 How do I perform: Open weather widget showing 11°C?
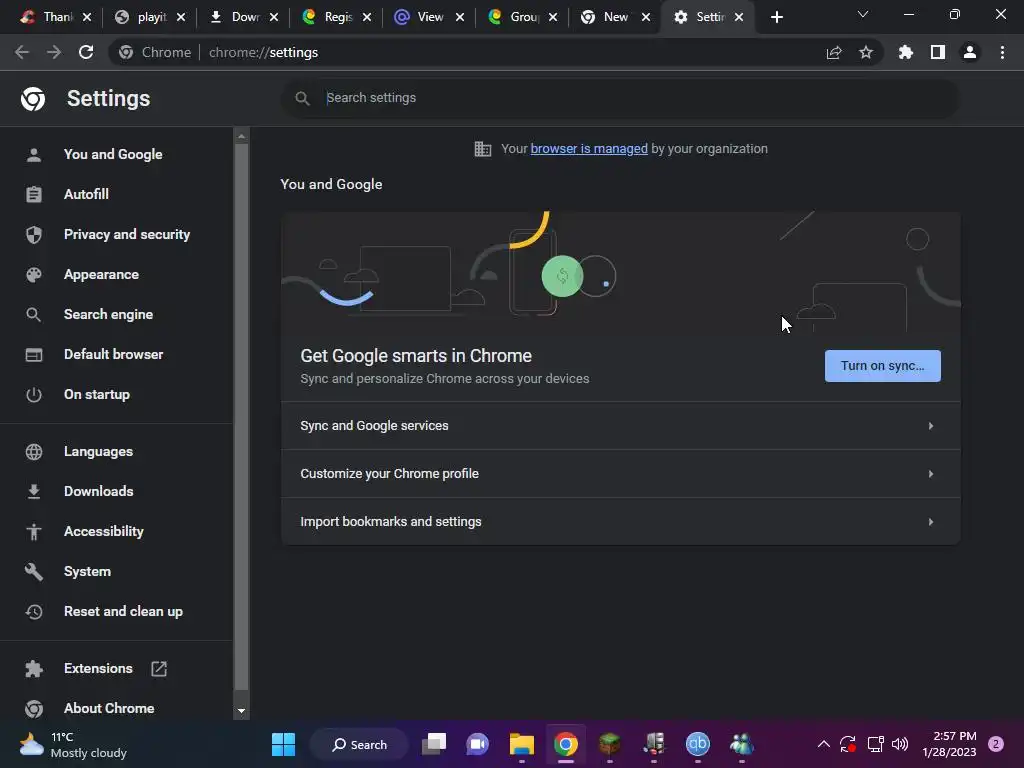coord(73,744)
